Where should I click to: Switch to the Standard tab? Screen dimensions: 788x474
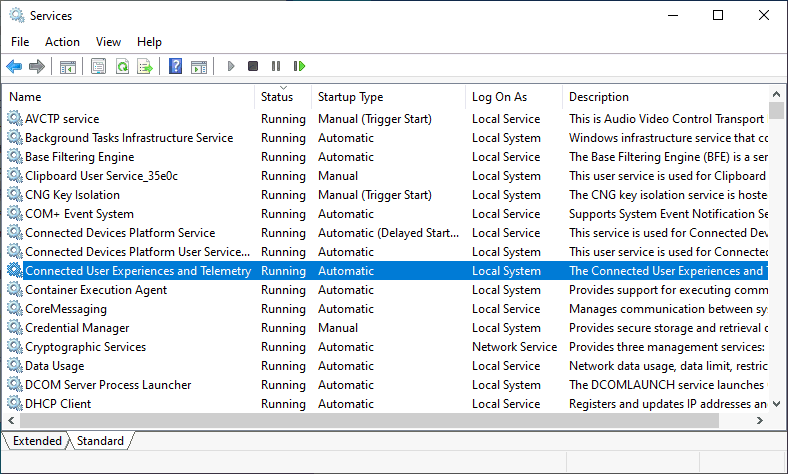pyautogui.click(x=100, y=441)
